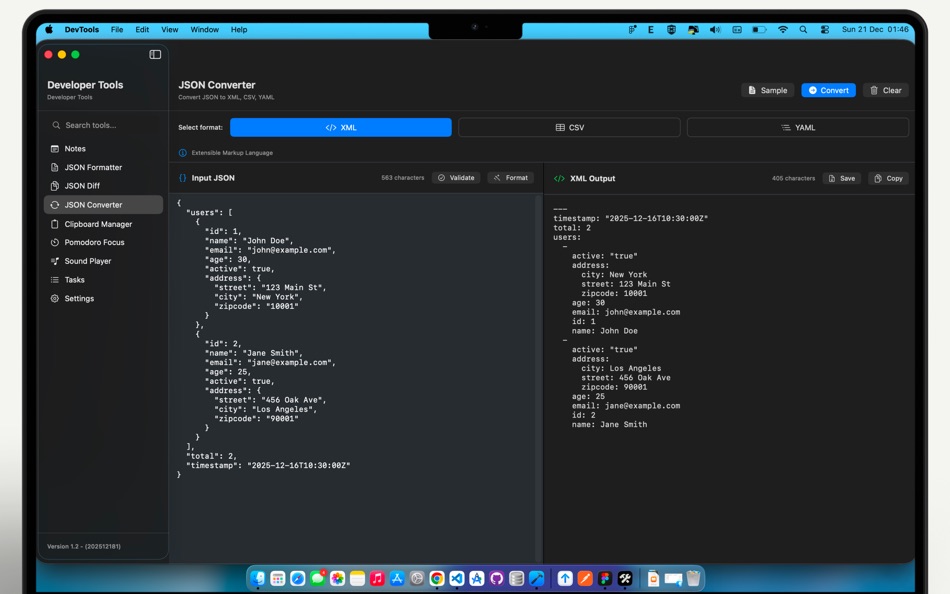
Task: Save the XML output
Action: pyautogui.click(x=840, y=178)
